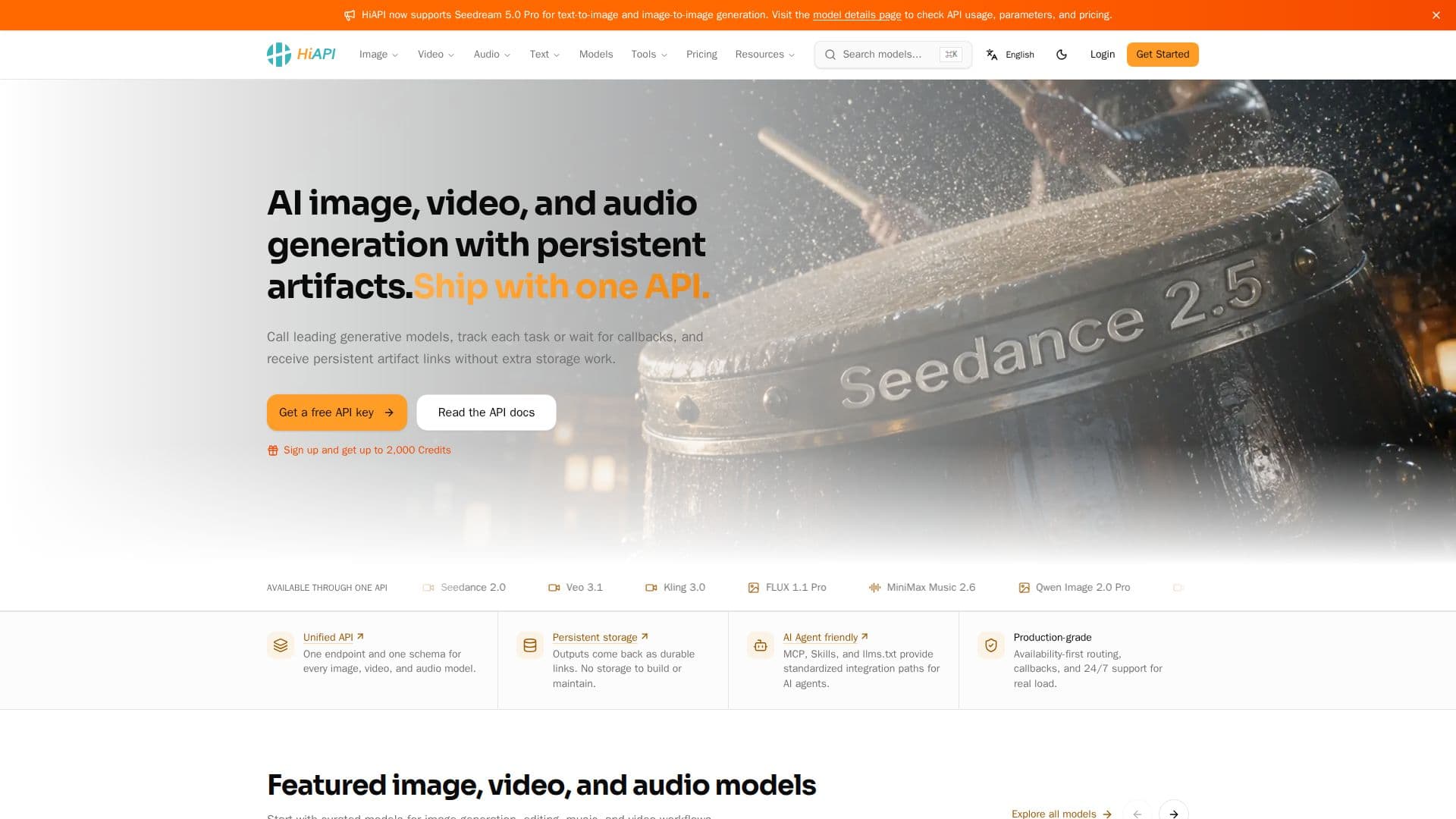This screenshot has width=1456, height=819.
Task: Click Get a free API key button
Action: pyautogui.click(x=337, y=413)
